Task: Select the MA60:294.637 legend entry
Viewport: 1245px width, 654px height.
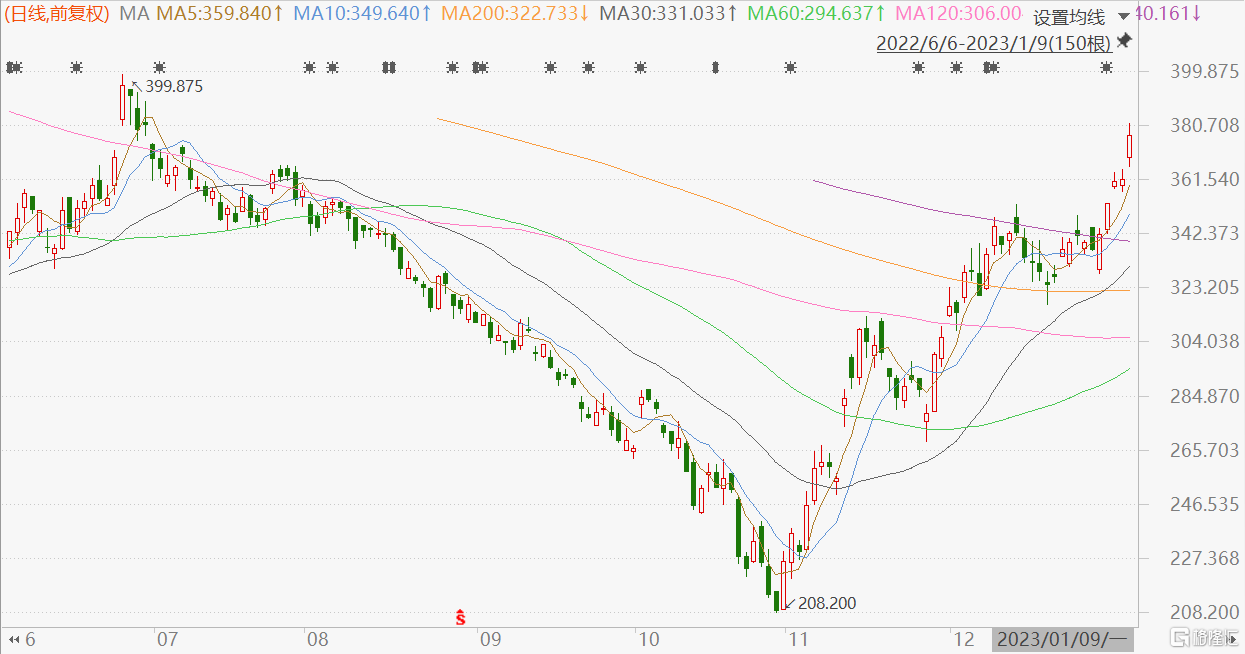Action: coord(817,14)
